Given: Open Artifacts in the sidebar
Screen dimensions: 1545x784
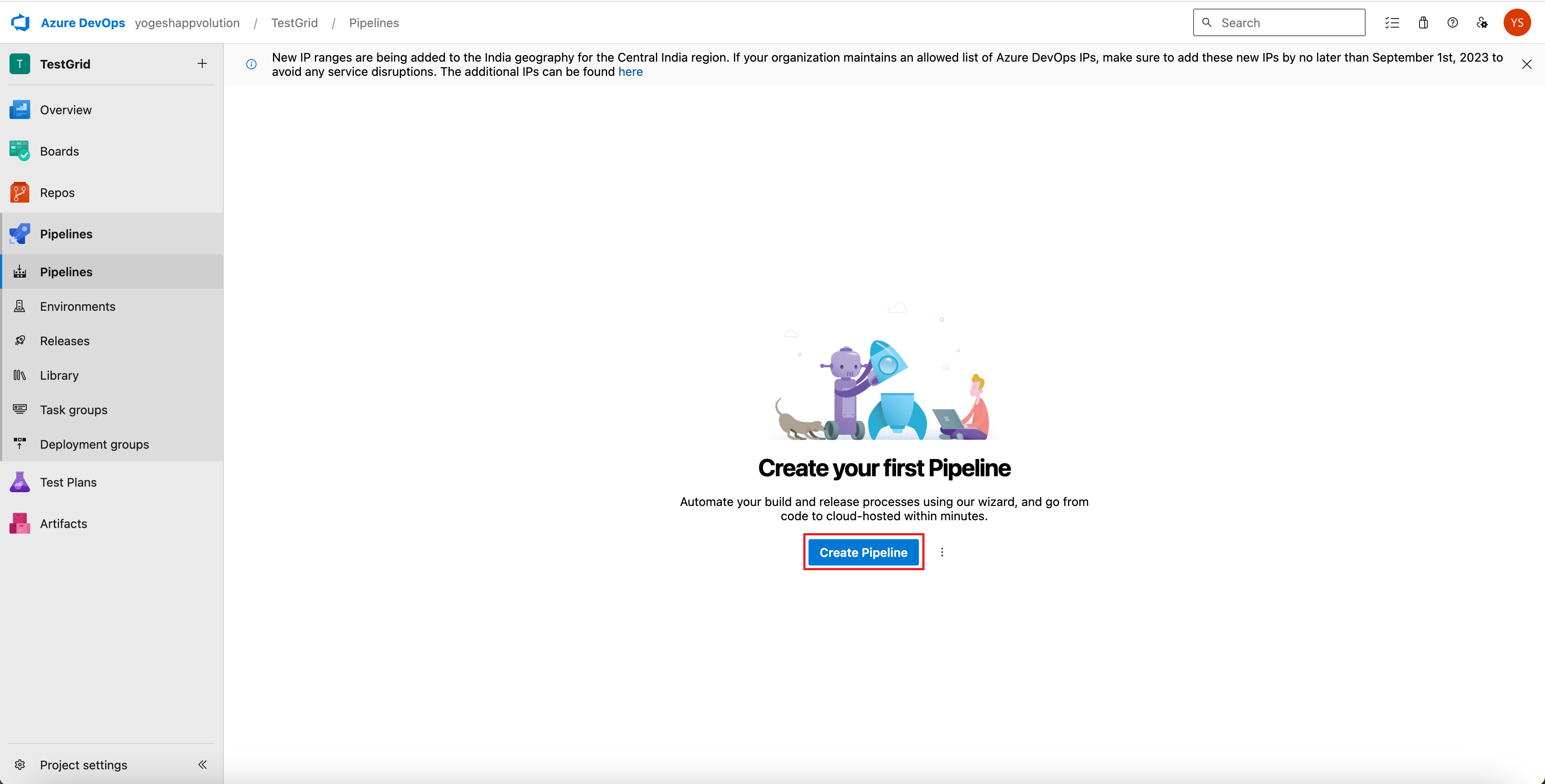Looking at the screenshot, I should click(x=112, y=523).
